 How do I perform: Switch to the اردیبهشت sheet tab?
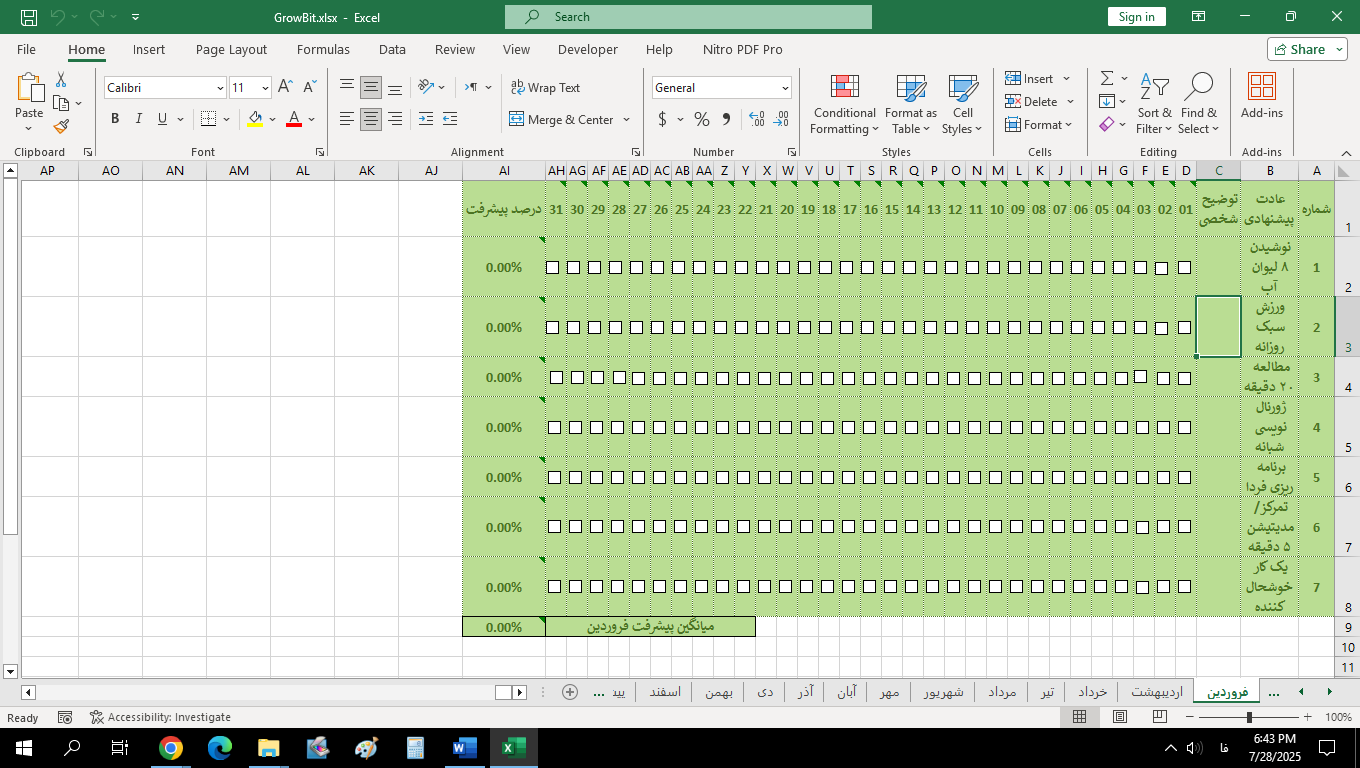[x=1157, y=692]
